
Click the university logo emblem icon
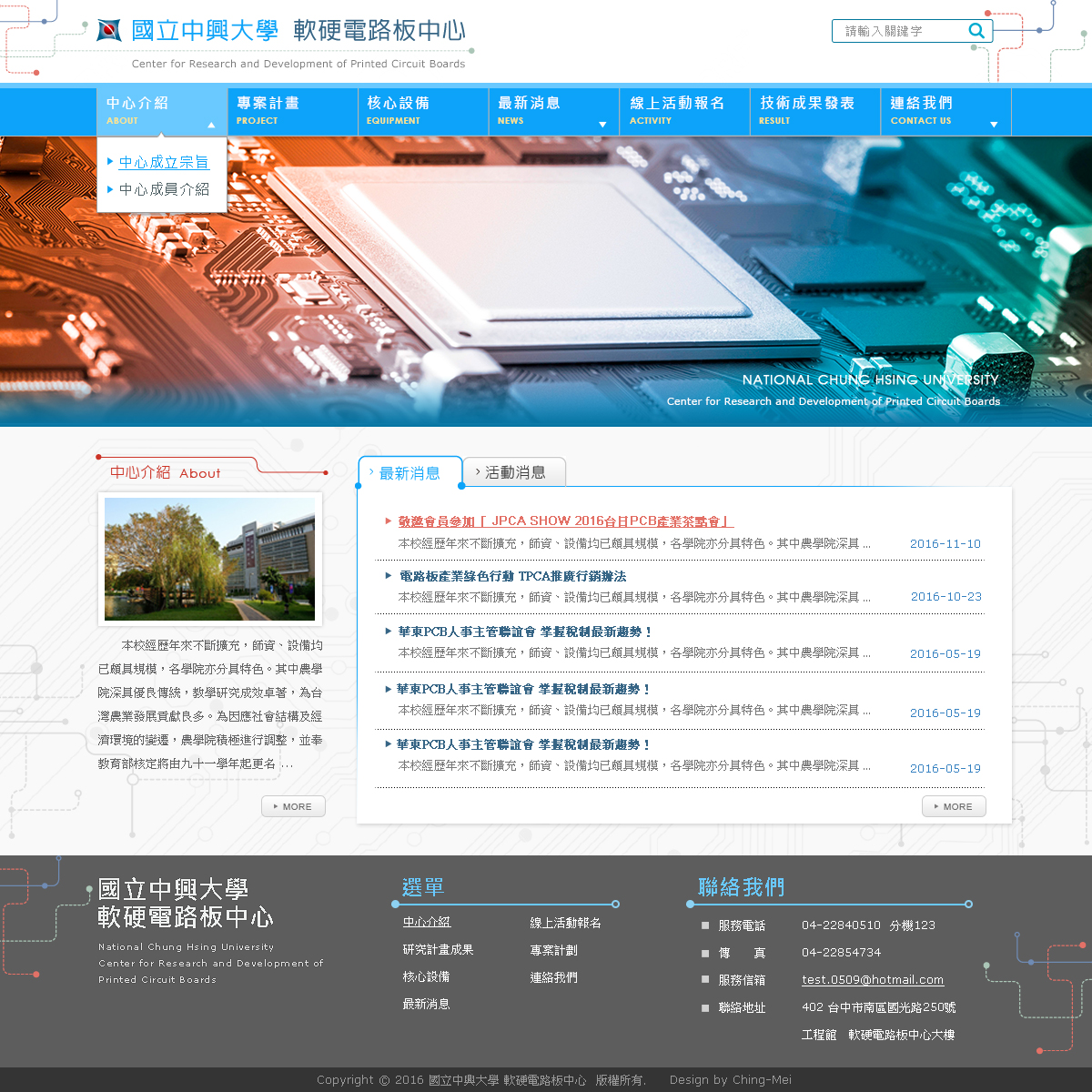pyautogui.click(x=109, y=31)
